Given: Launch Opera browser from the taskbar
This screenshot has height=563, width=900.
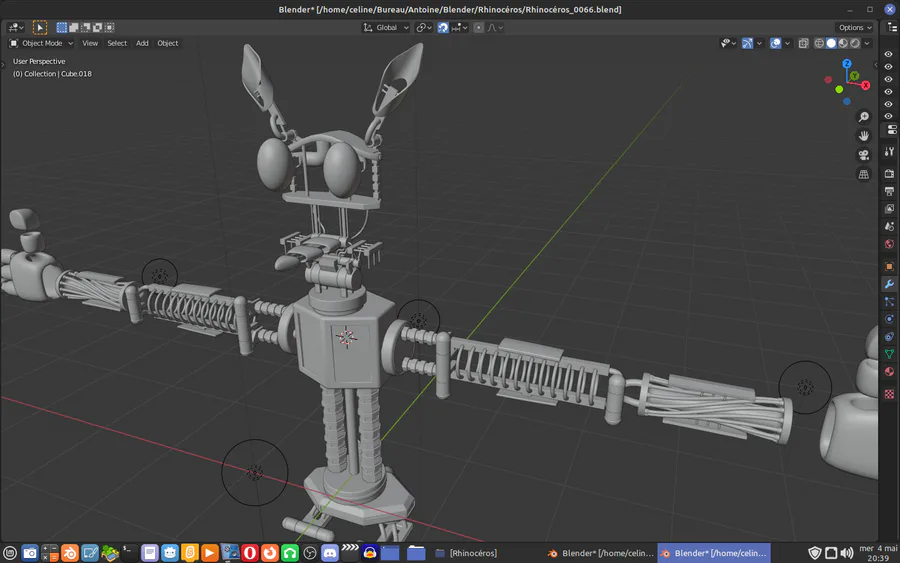Looking at the screenshot, I should [x=250, y=553].
